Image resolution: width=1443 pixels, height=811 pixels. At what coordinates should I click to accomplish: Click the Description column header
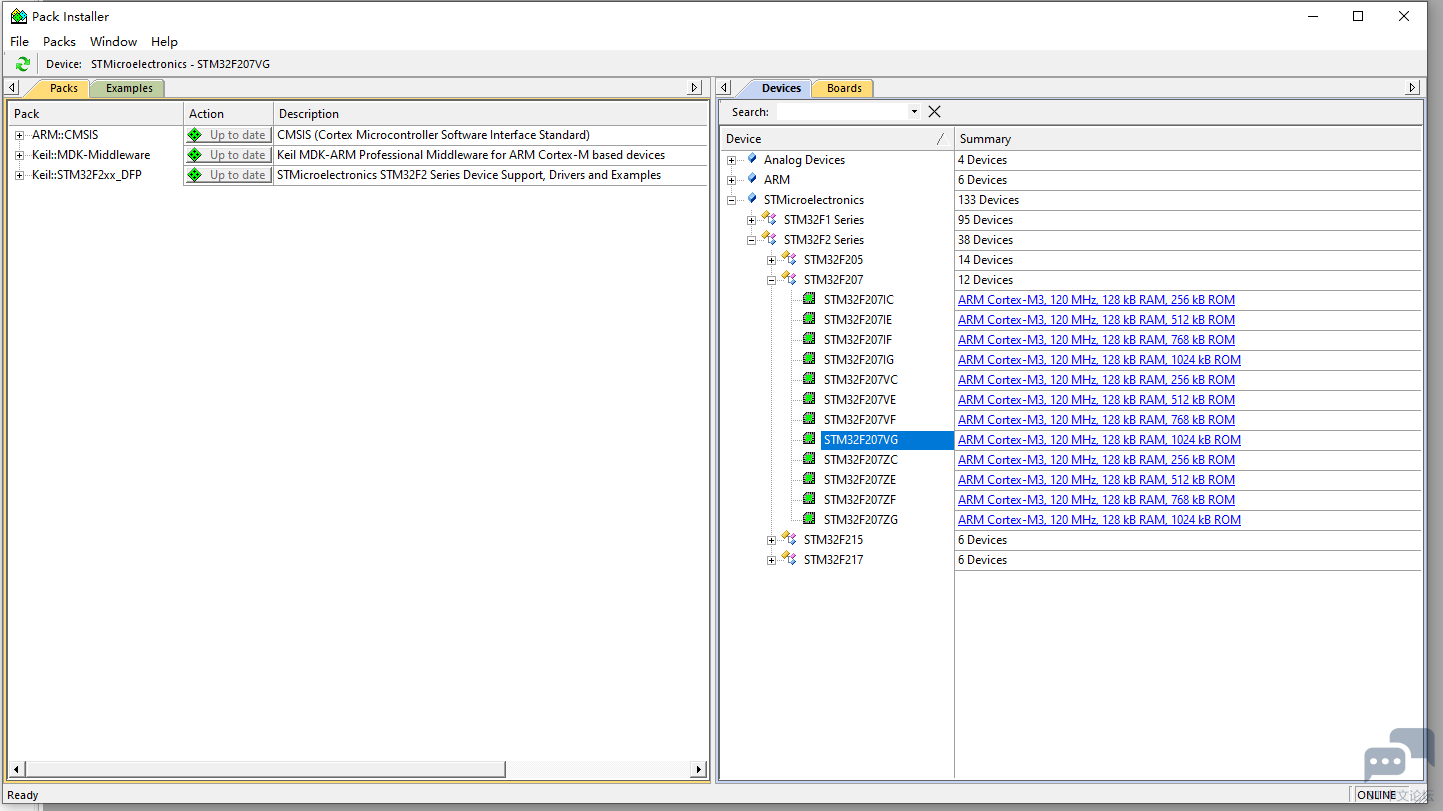coord(490,114)
